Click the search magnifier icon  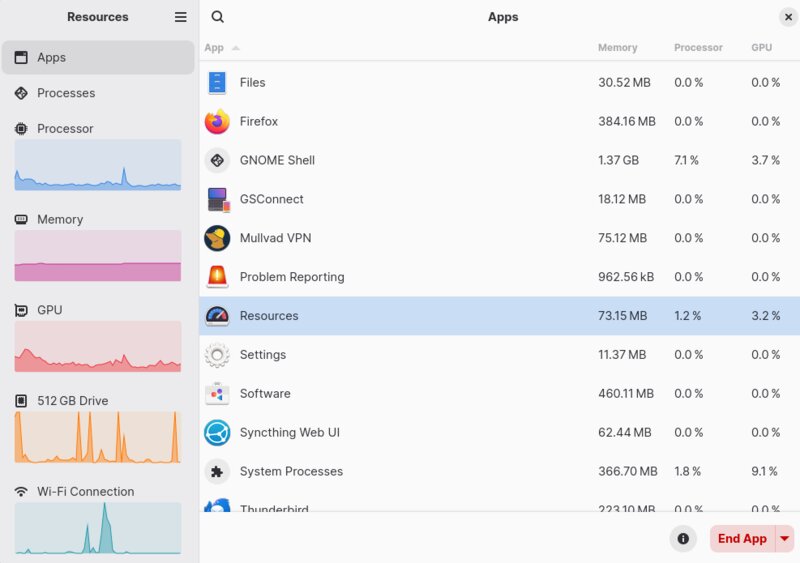point(217,17)
